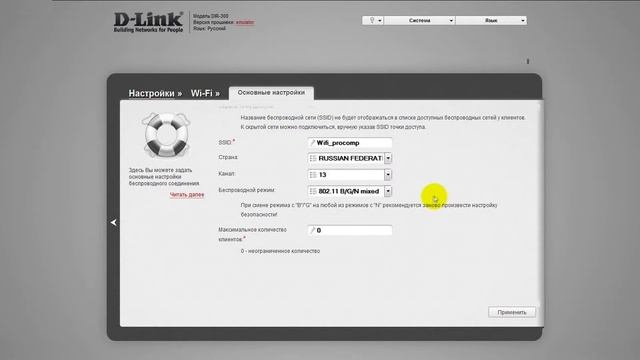Viewport: 640px width, 360px height.
Task: Click the text Язык: Русский
Action: tap(209, 29)
